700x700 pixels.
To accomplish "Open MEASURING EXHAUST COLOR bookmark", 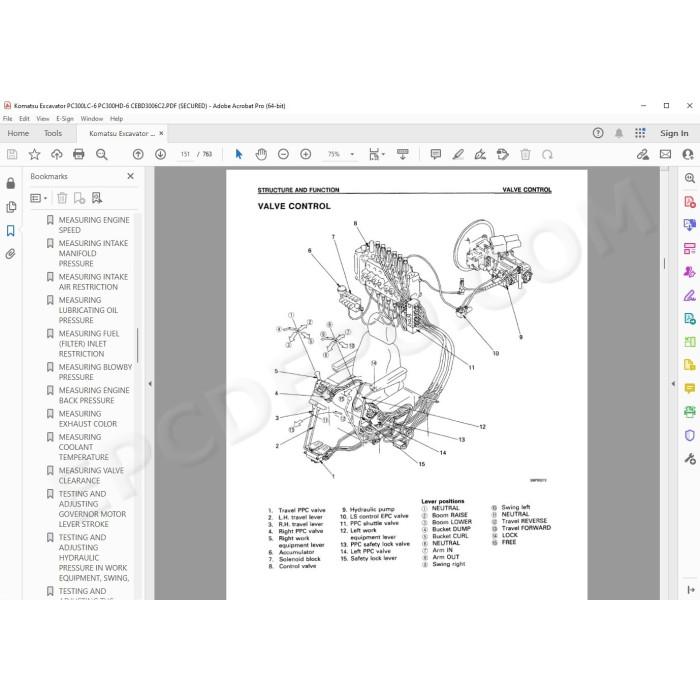I will click(x=88, y=419).
